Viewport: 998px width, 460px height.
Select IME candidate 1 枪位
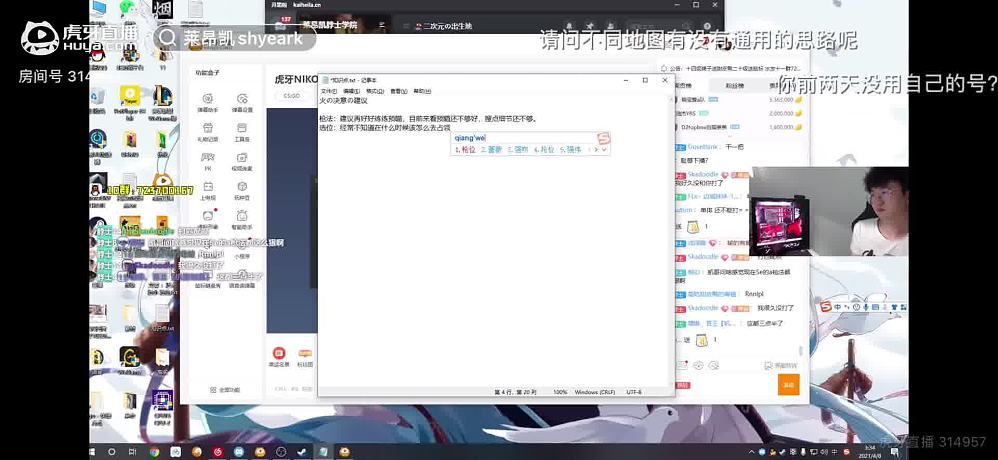466,149
